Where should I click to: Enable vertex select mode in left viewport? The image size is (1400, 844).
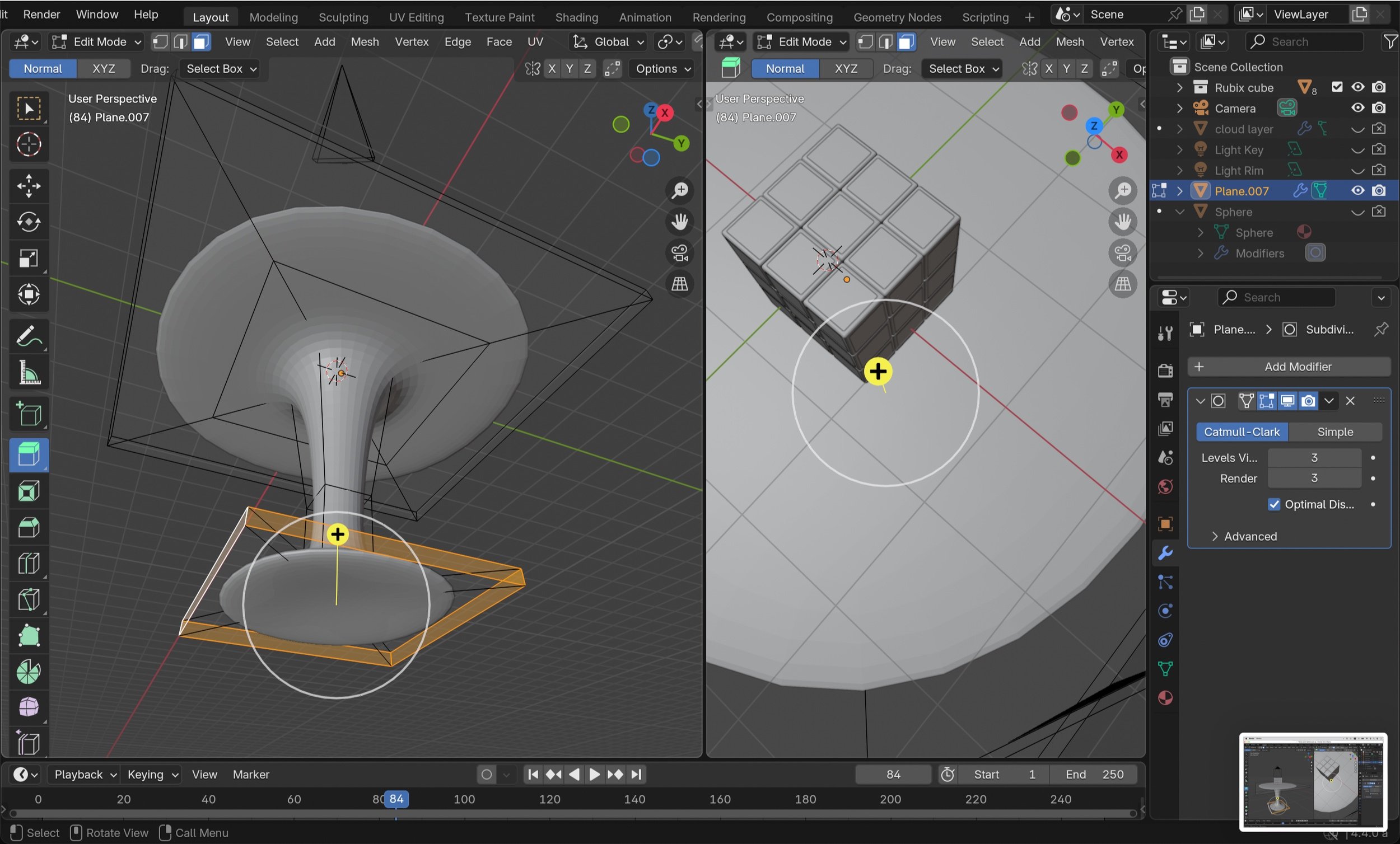coord(161,41)
